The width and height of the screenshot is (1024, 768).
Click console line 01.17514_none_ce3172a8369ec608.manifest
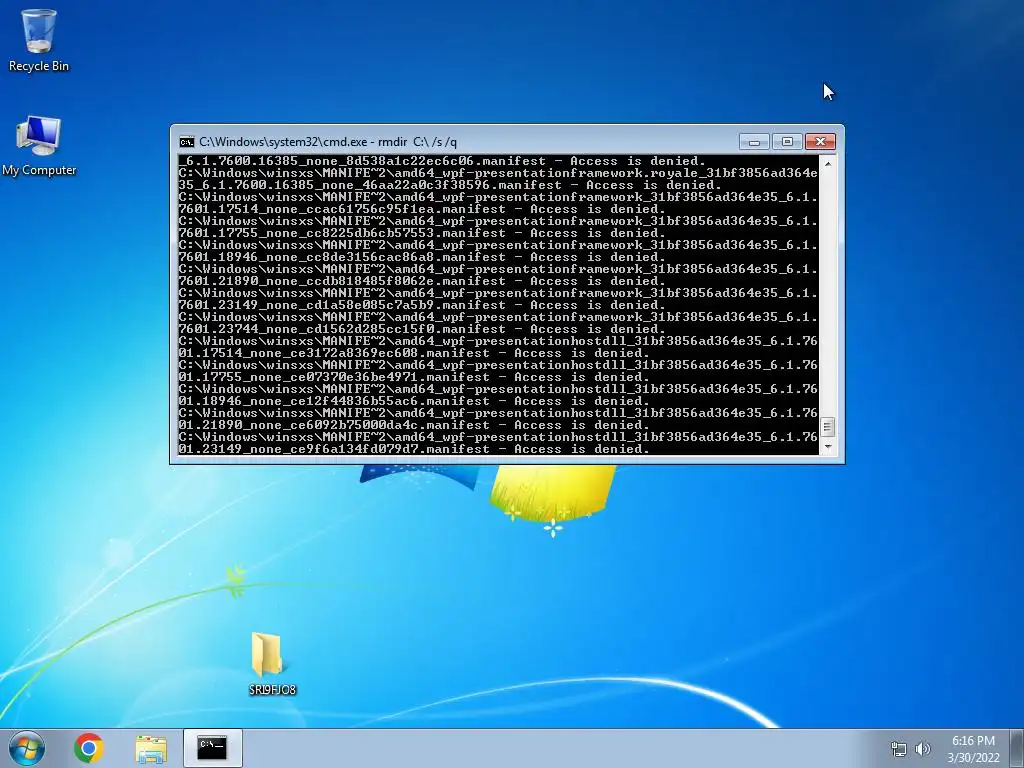(413, 353)
